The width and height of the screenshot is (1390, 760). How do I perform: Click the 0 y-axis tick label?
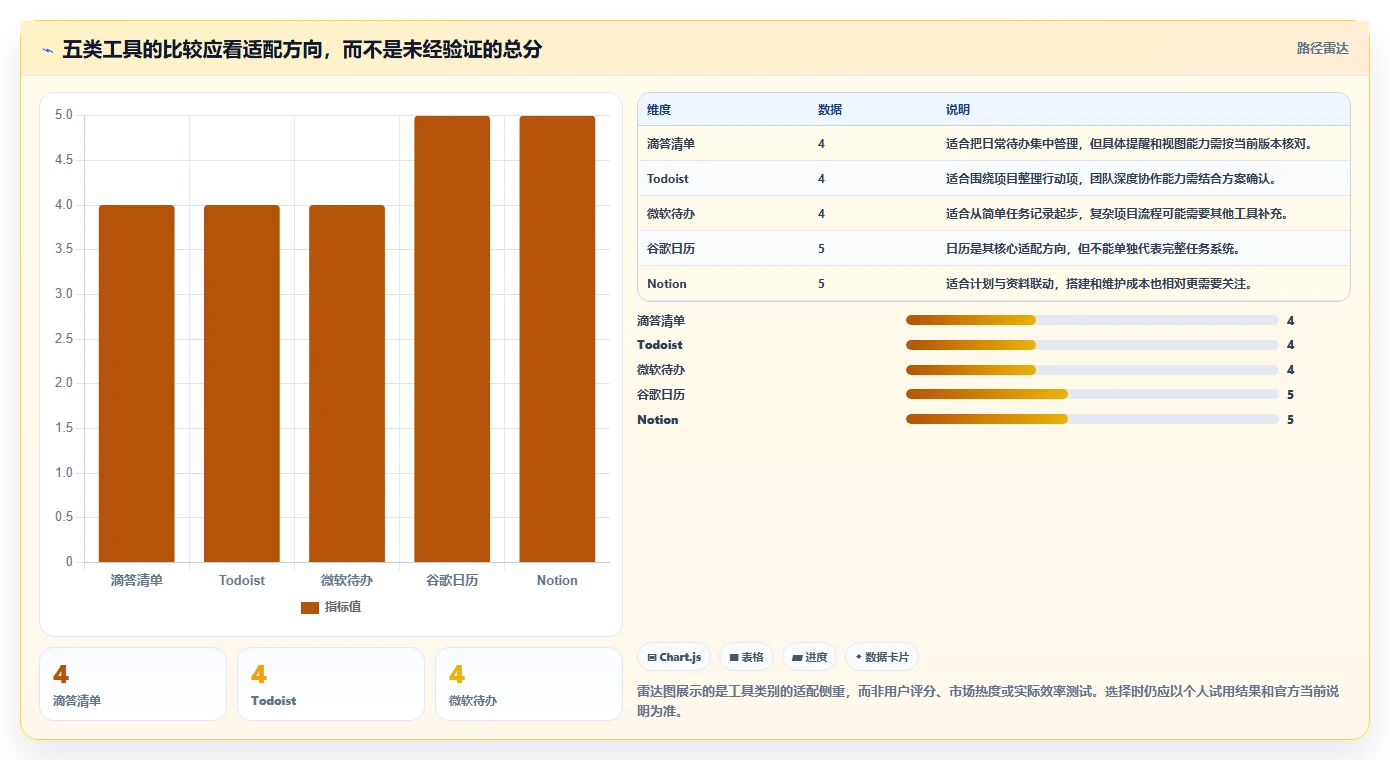point(69,562)
